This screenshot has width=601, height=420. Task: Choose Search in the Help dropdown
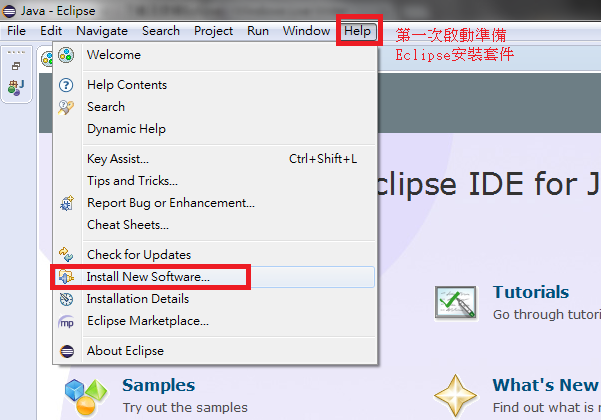click(x=214, y=107)
